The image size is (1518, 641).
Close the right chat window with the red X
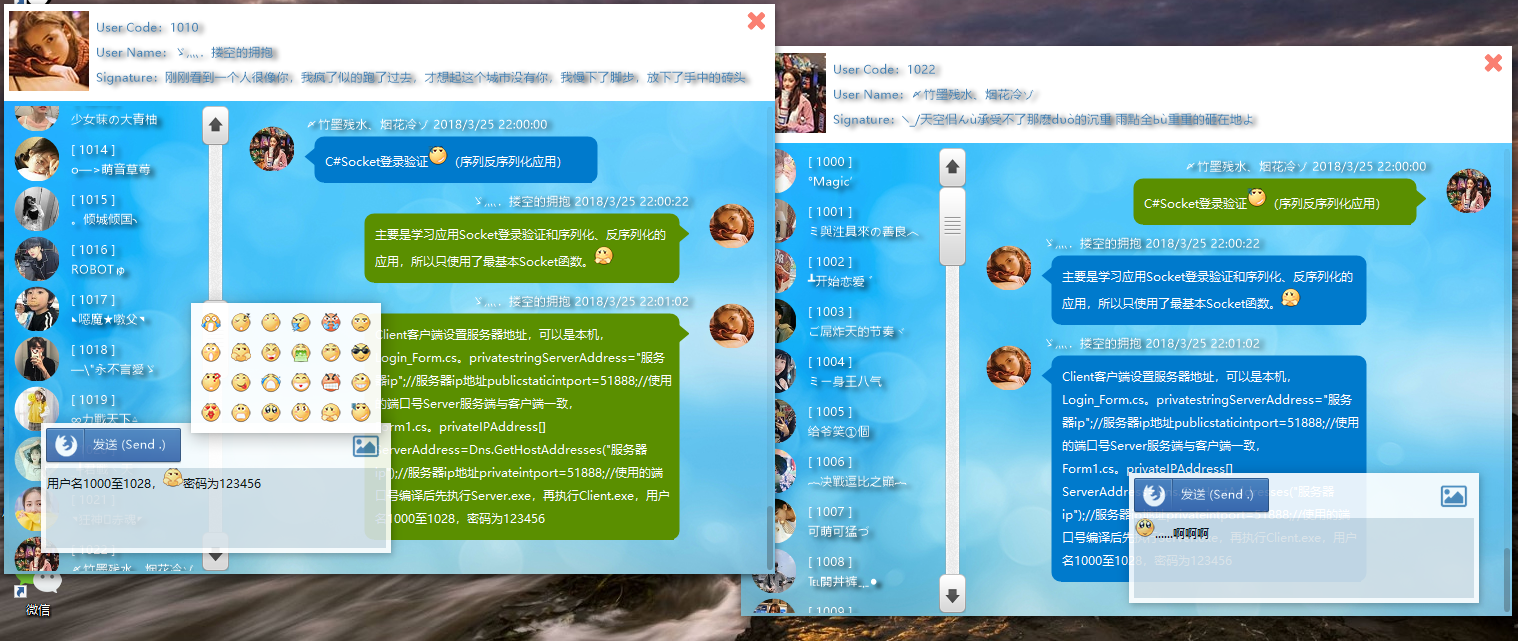[1493, 62]
